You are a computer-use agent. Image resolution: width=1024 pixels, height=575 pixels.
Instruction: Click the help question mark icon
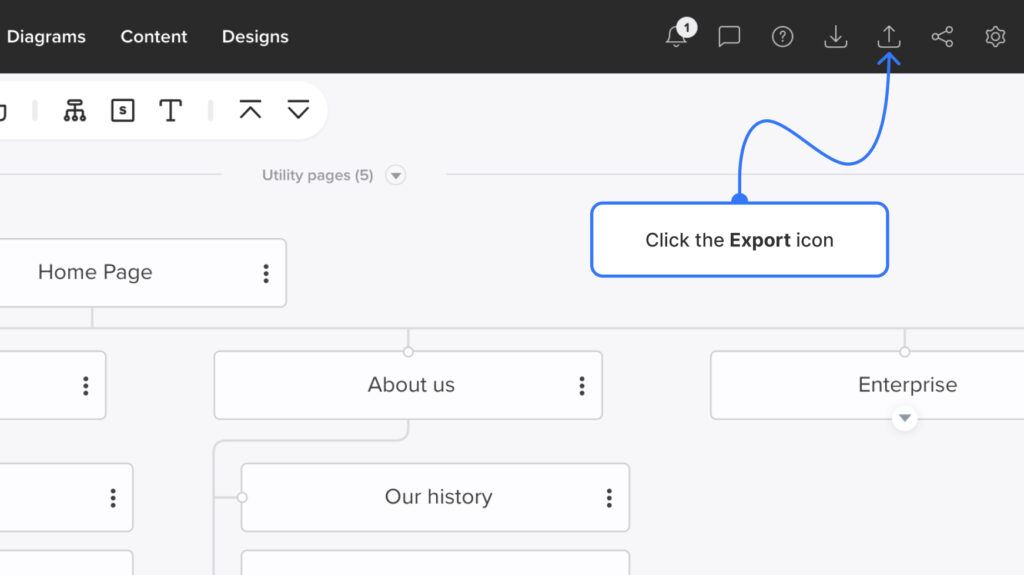pyautogui.click(x=782, y=37)
